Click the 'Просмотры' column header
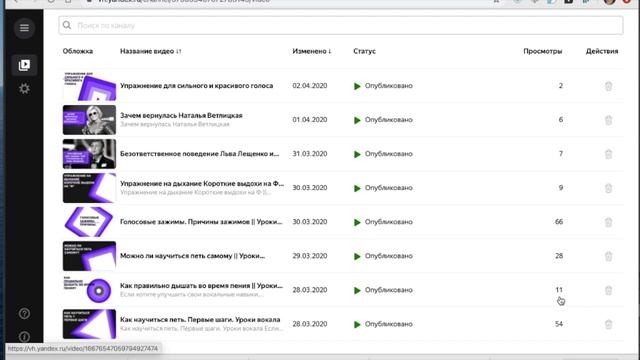 542,51
